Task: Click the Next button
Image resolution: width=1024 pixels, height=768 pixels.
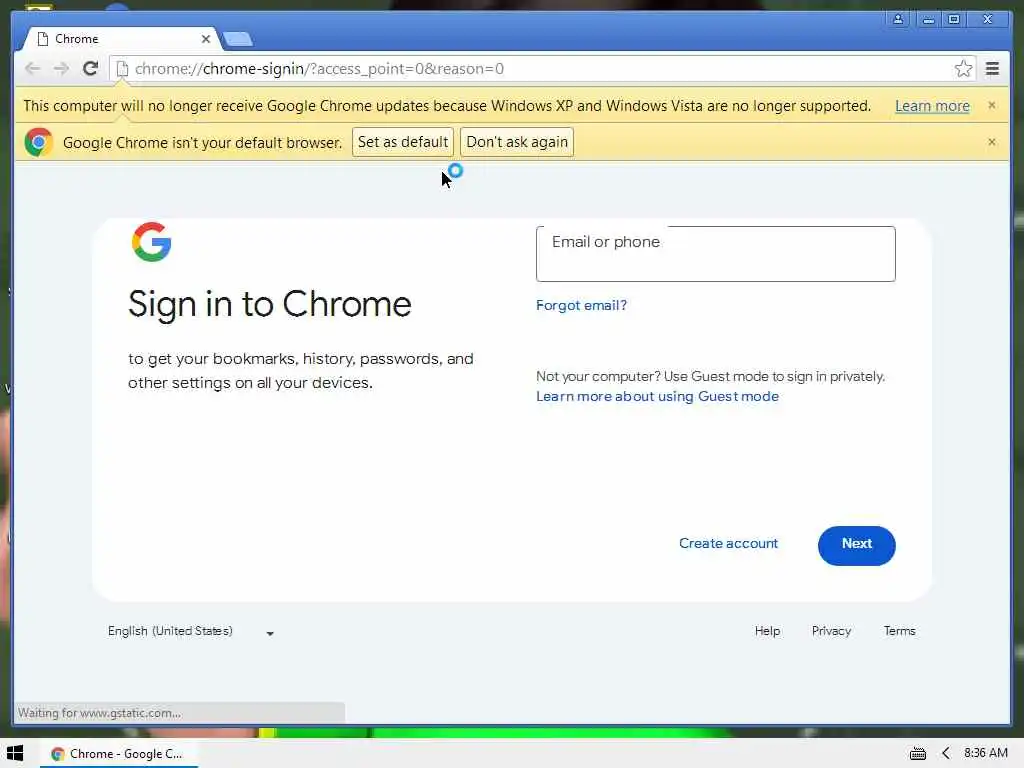Action: (x=856, y=545)
